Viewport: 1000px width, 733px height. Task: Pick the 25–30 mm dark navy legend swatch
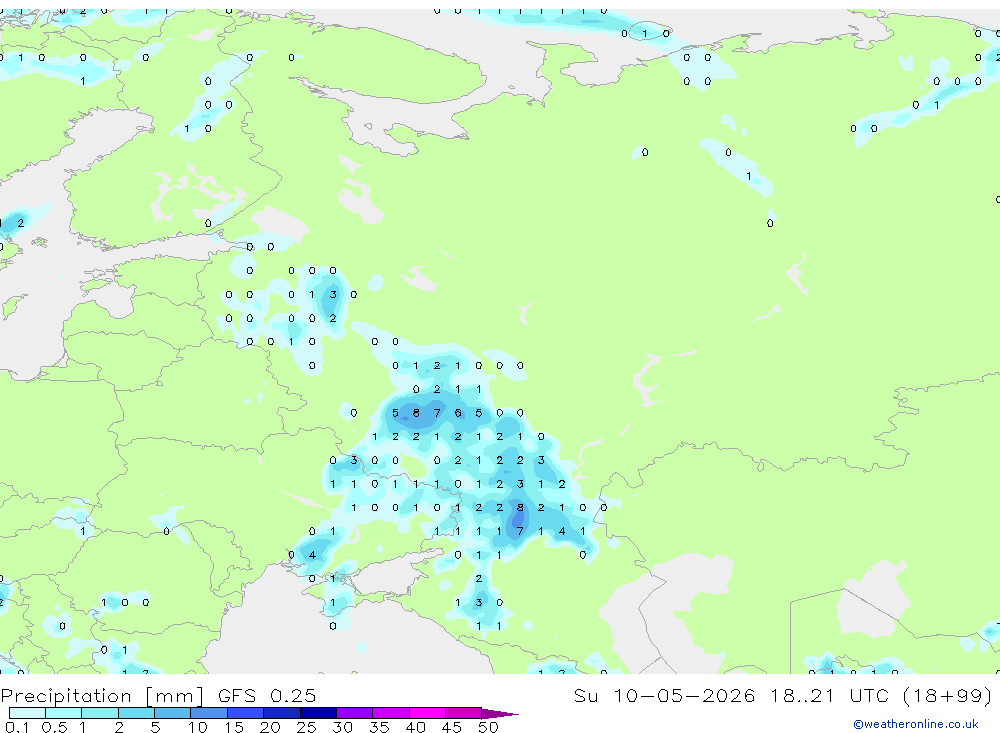pyautogui.click(x=318, y=713)
